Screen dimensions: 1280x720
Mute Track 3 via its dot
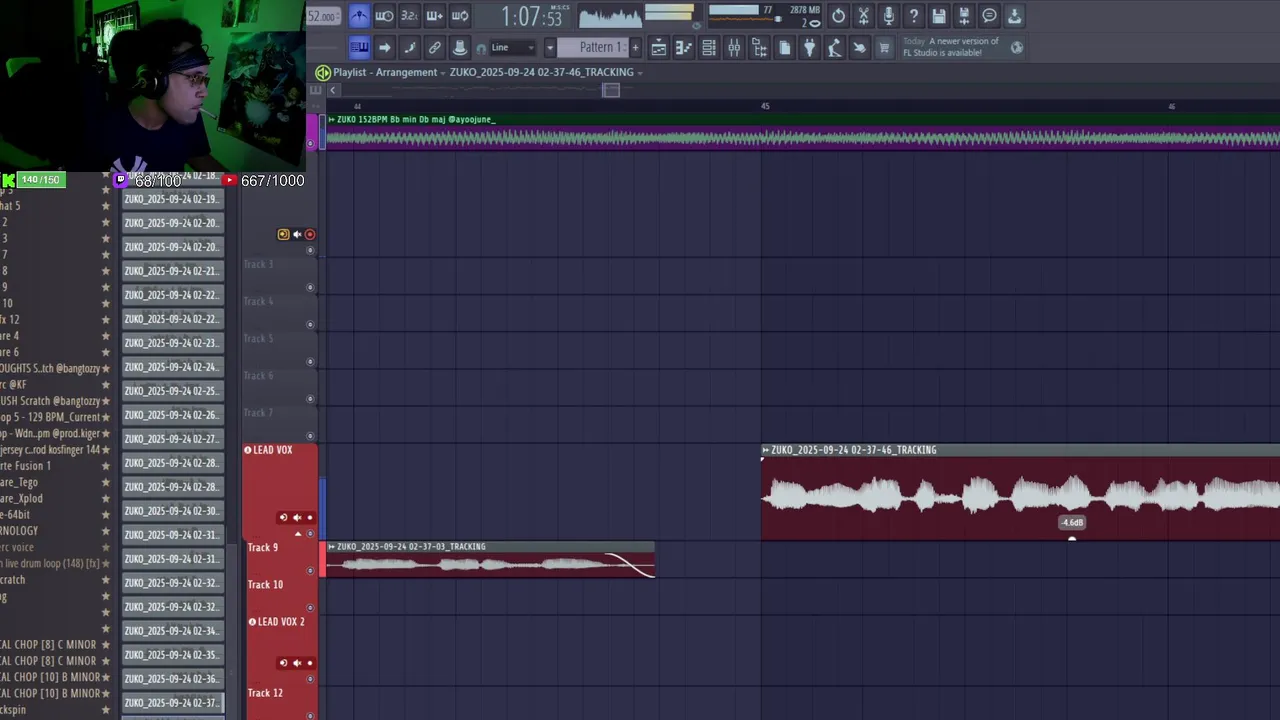pyautogui.click(x=310, y=287)
